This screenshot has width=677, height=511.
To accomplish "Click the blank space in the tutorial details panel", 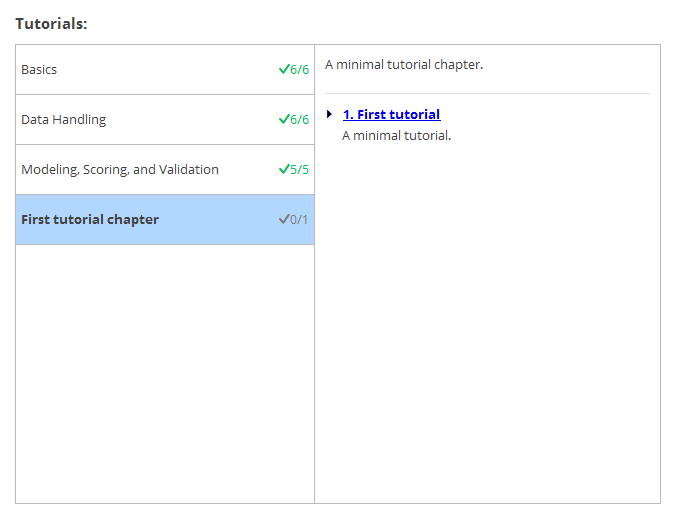I will [487, 320].
